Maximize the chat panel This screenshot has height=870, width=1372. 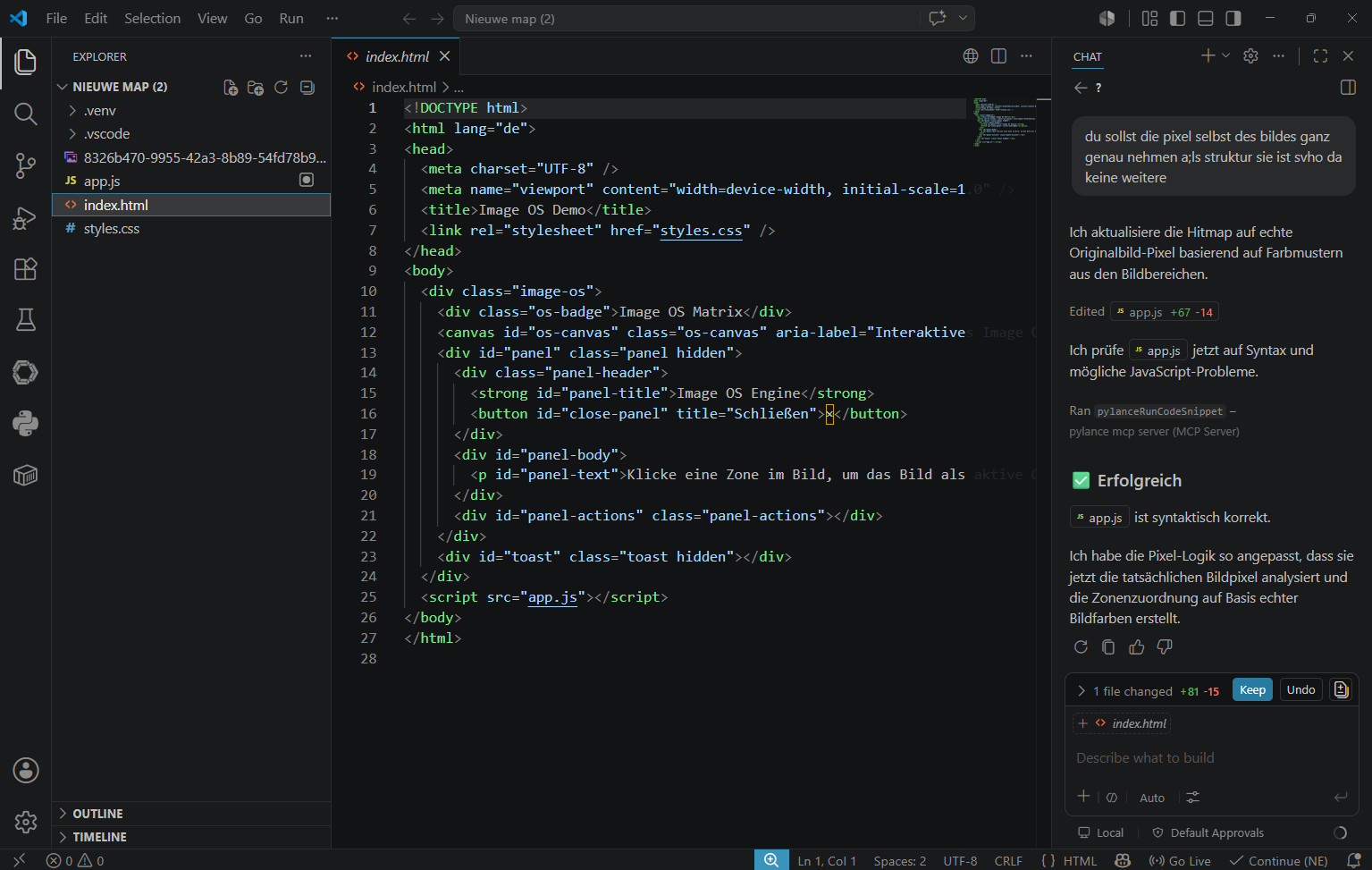point(1320,55)
